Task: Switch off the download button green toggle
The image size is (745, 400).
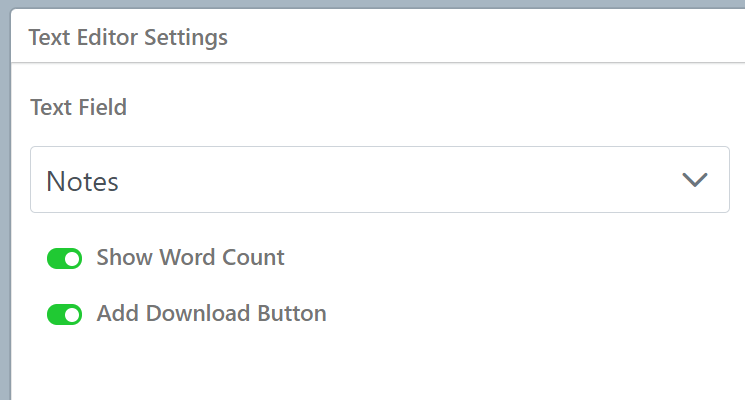Action: pyautogui.click(x=64, y=315)
